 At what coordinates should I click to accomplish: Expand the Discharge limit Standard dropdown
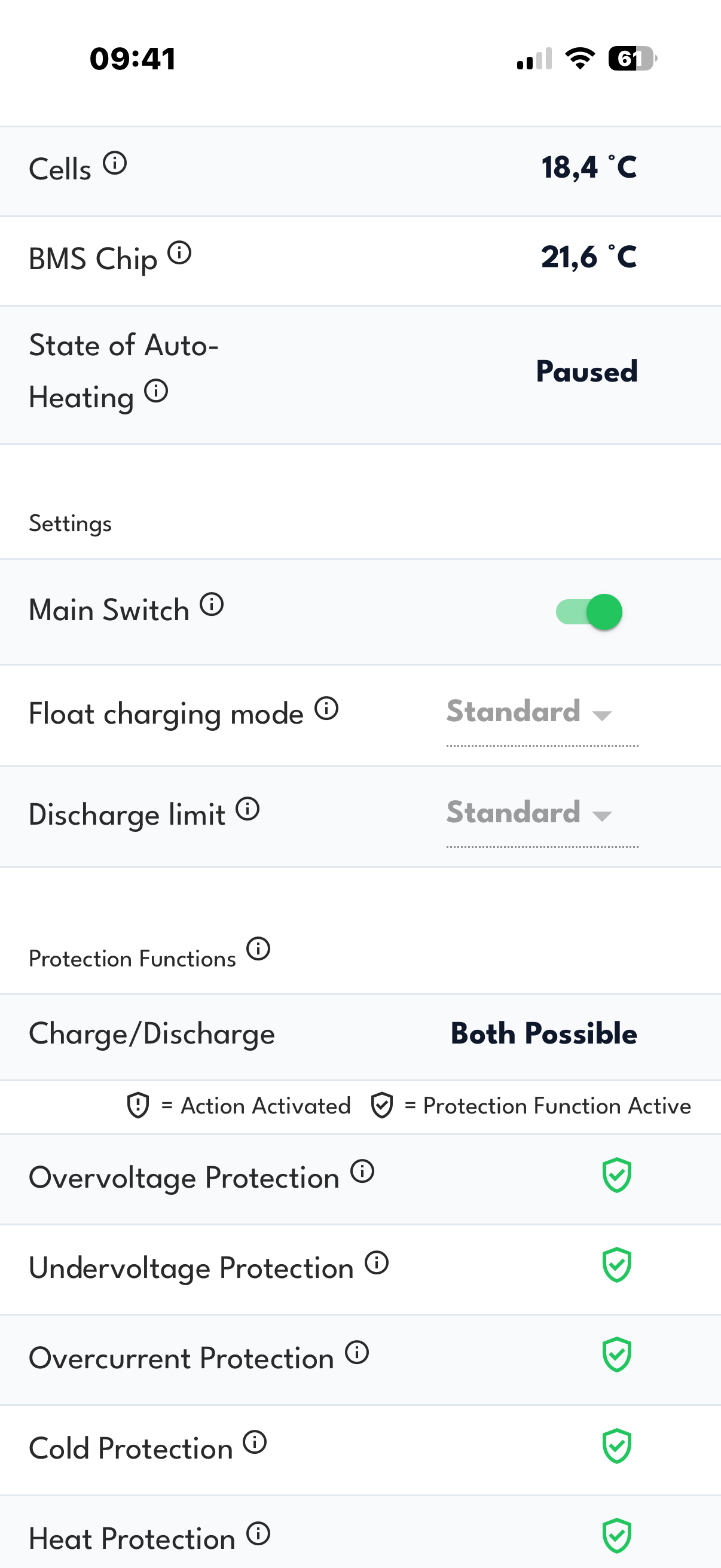(x=542, y=813)
